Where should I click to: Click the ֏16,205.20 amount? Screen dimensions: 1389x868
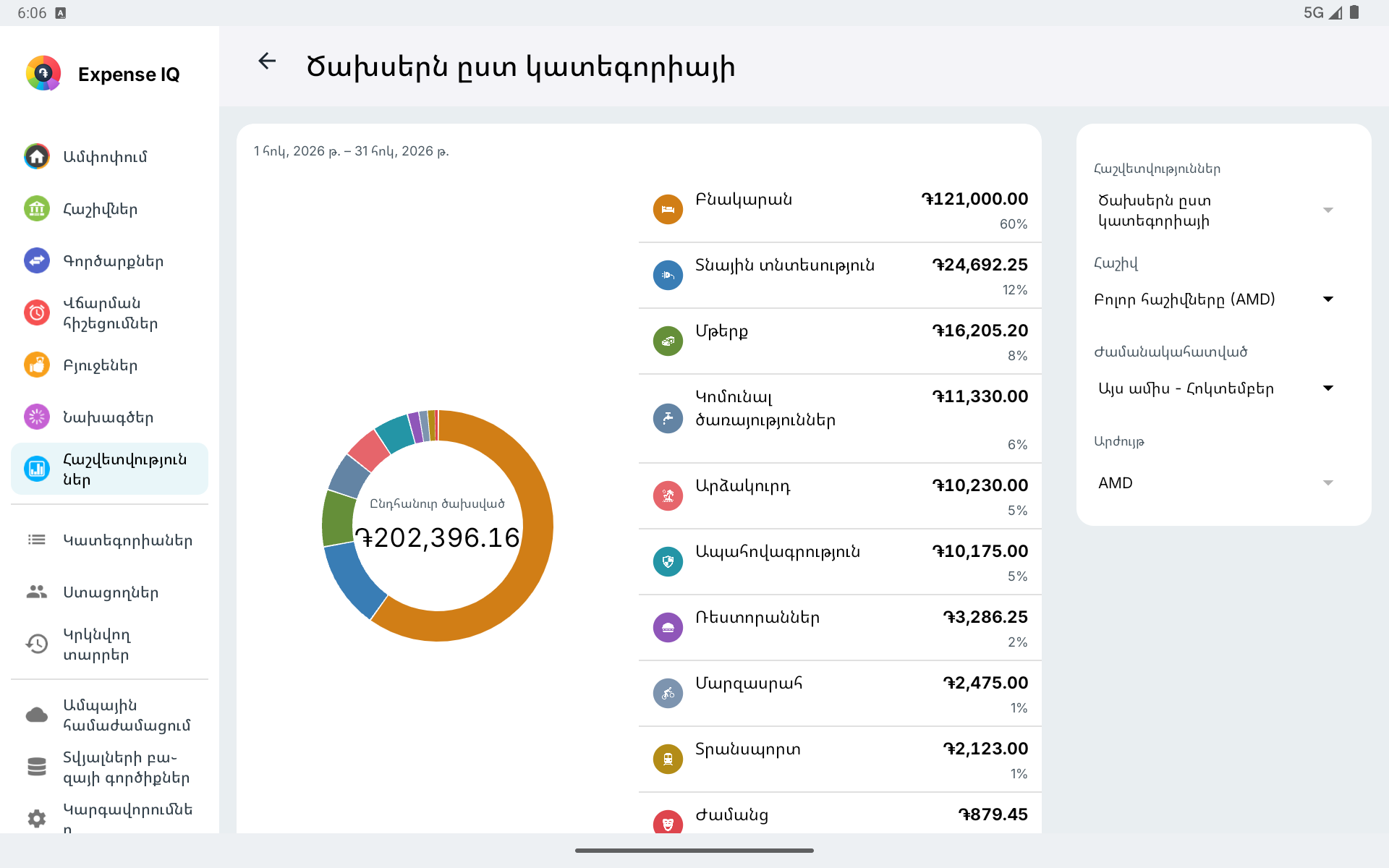click(x=980, y=331)
